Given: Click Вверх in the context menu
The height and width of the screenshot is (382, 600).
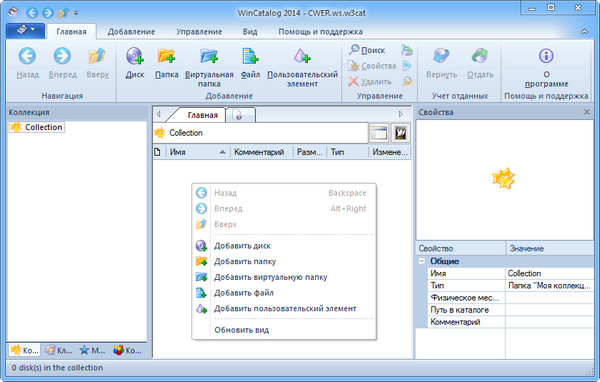Looking at the screenshot, I should point(284,224).
